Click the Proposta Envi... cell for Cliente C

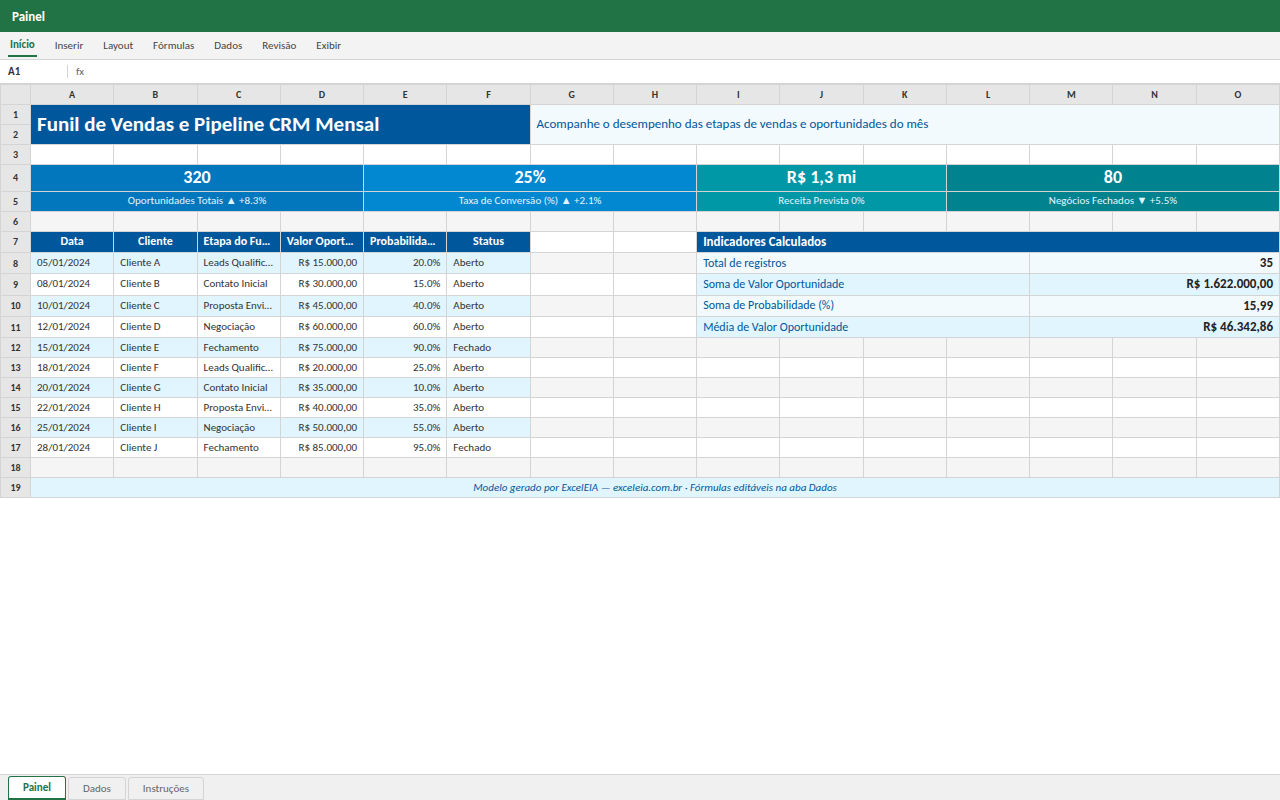238,306
